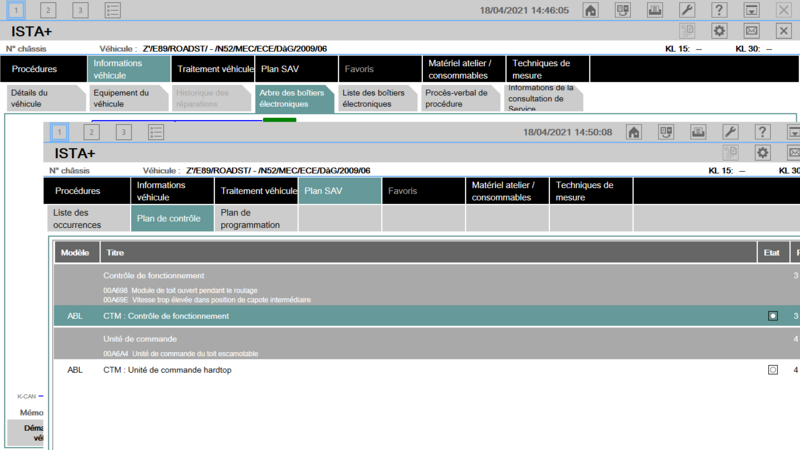Viewport: 800px width, 450px height.
Task: Open Favoris in front window
Action: tap(423, 191)
